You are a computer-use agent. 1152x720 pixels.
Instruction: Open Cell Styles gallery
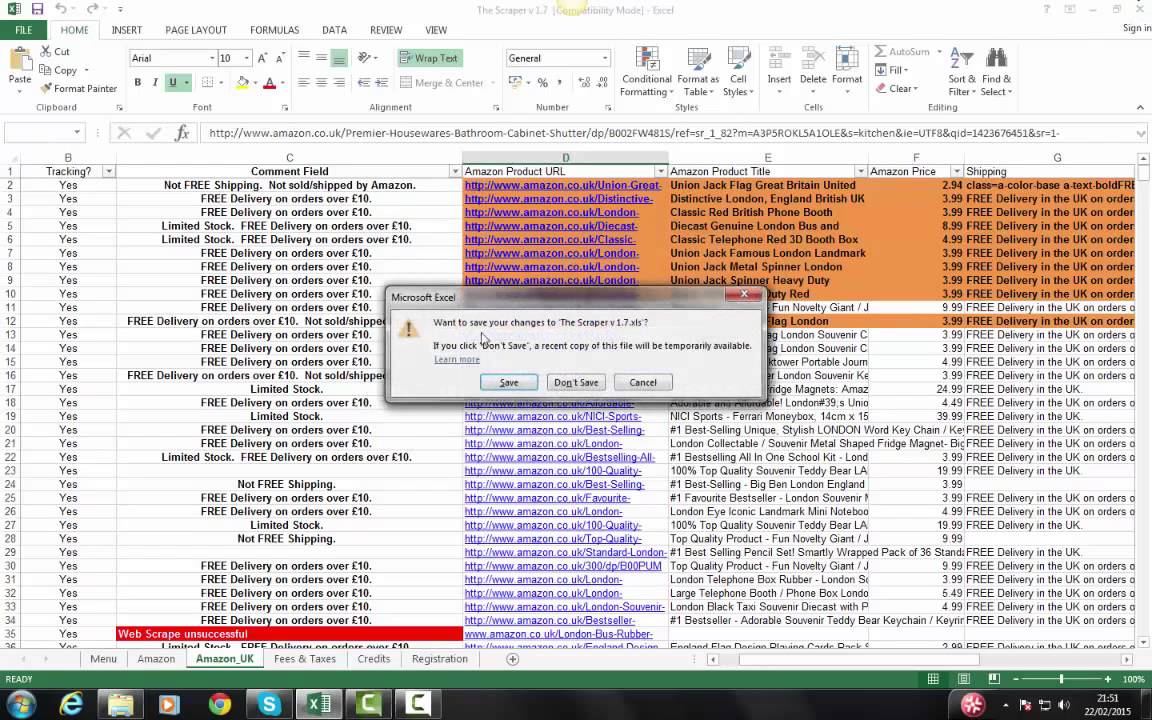tap(738, 72)
